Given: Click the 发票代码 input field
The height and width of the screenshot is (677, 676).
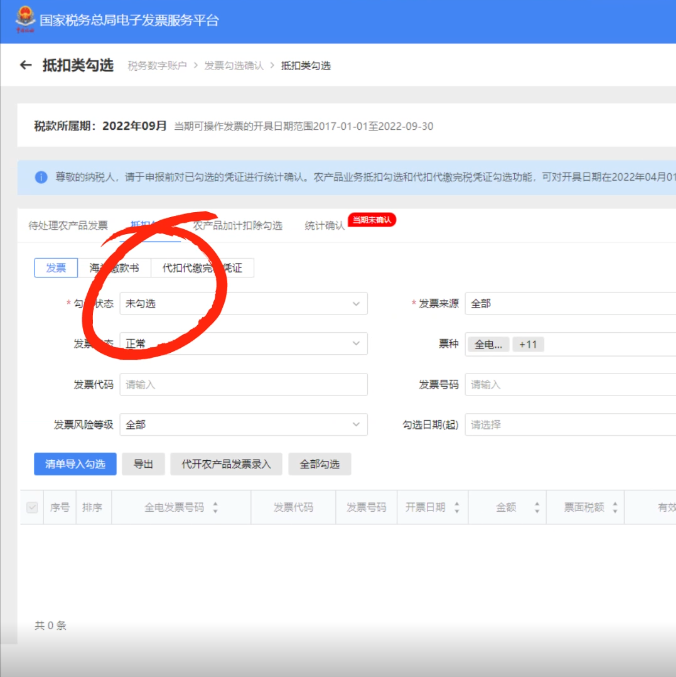Looking at the screenshot, I should click(243, 385).
